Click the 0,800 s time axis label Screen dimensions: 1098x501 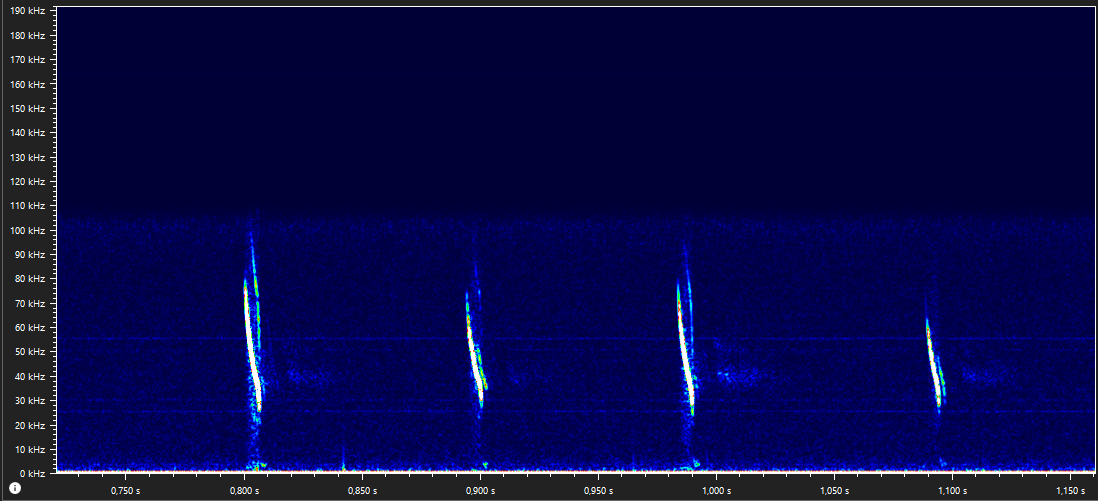point(243,491)
